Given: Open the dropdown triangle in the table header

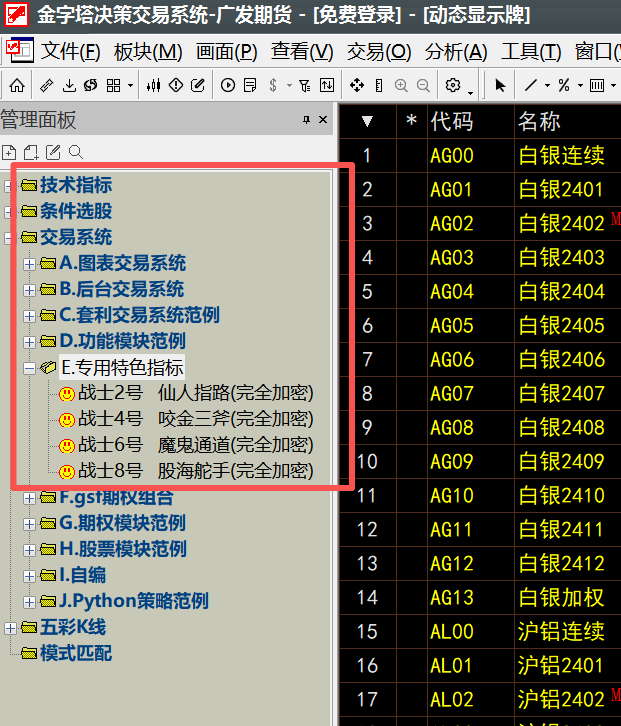Looking at the screenshot, I should [x=367, y=122].
